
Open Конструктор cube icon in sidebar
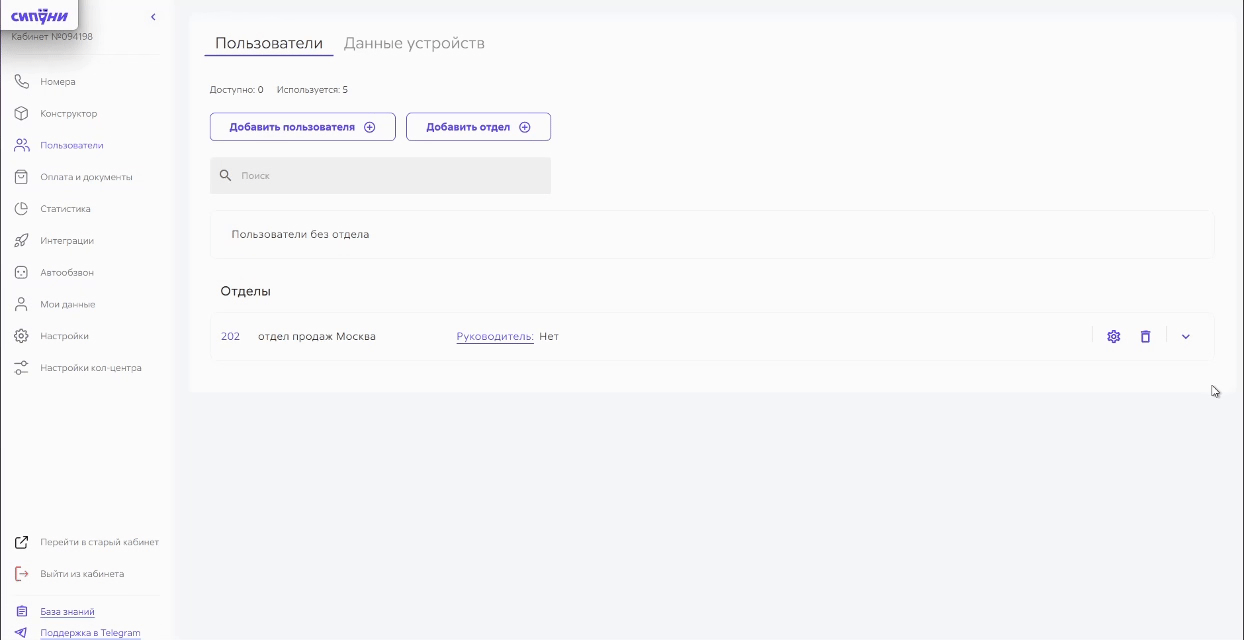point(21,114)
